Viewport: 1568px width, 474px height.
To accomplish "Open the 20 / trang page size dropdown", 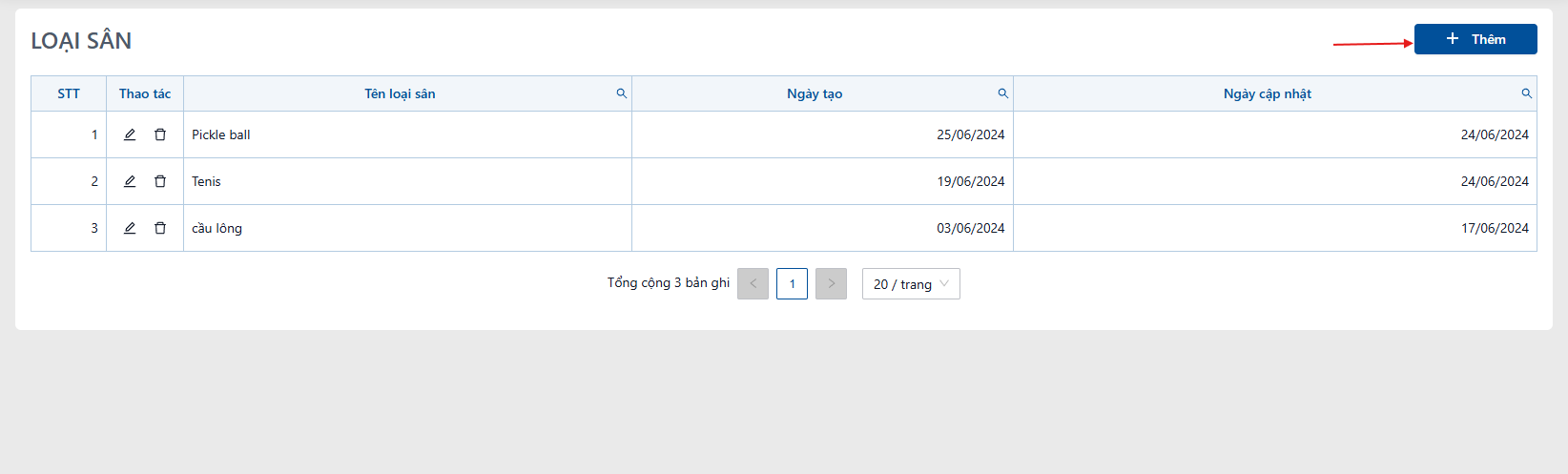I will click(x=911, y=284).
